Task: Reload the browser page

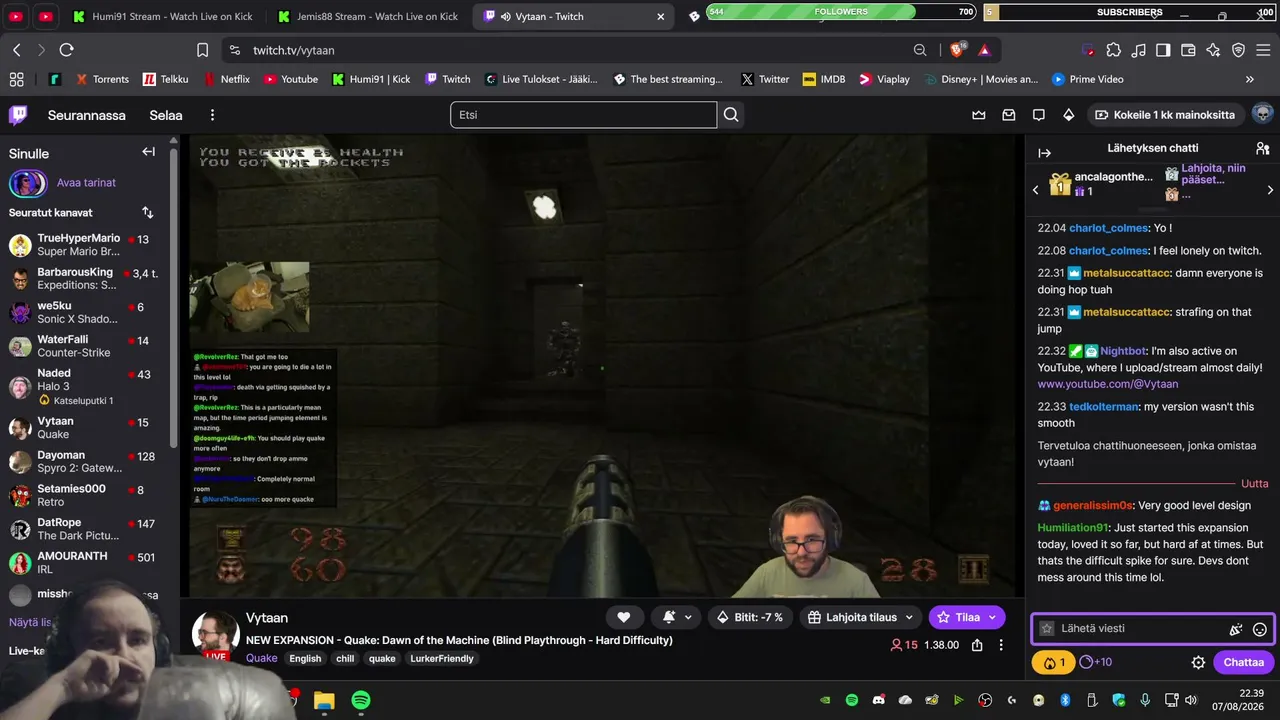Action: point(67,50)
